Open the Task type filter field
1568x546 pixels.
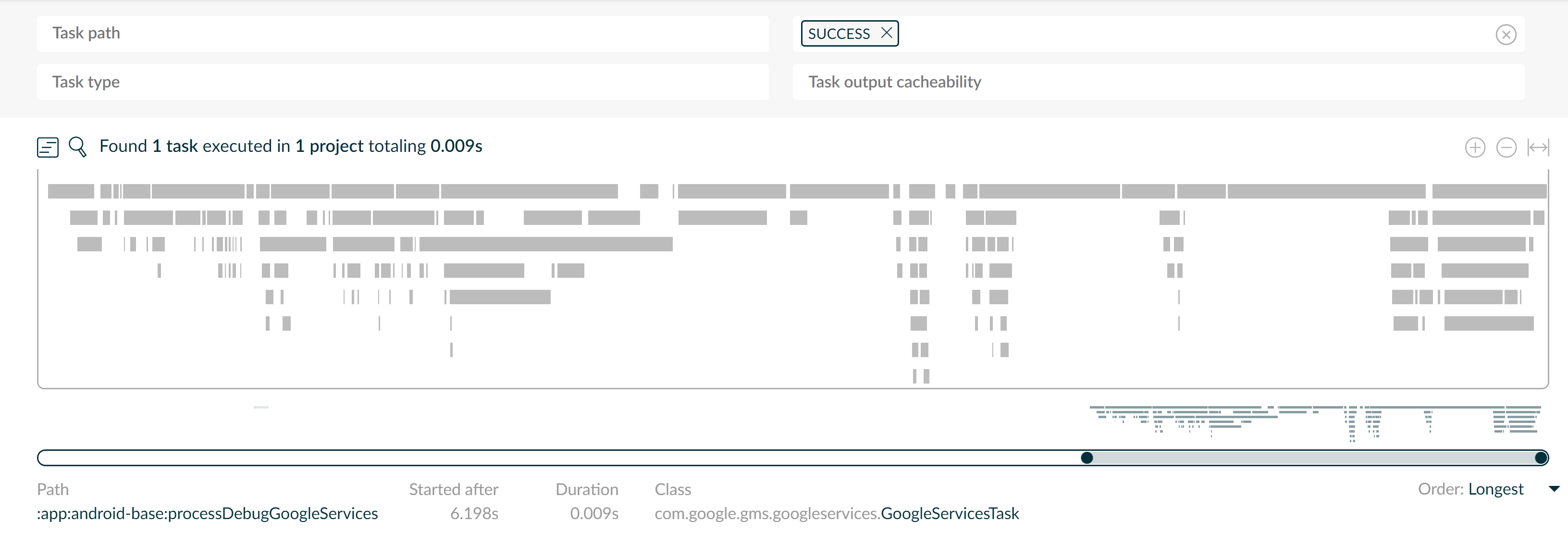tap(402, 82)
